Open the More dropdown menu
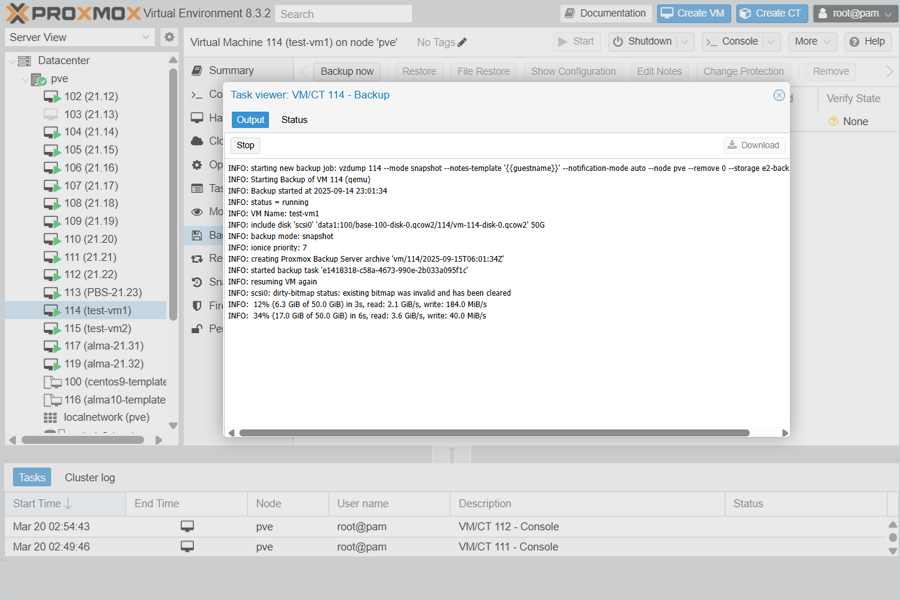 [x=812, y=42]
